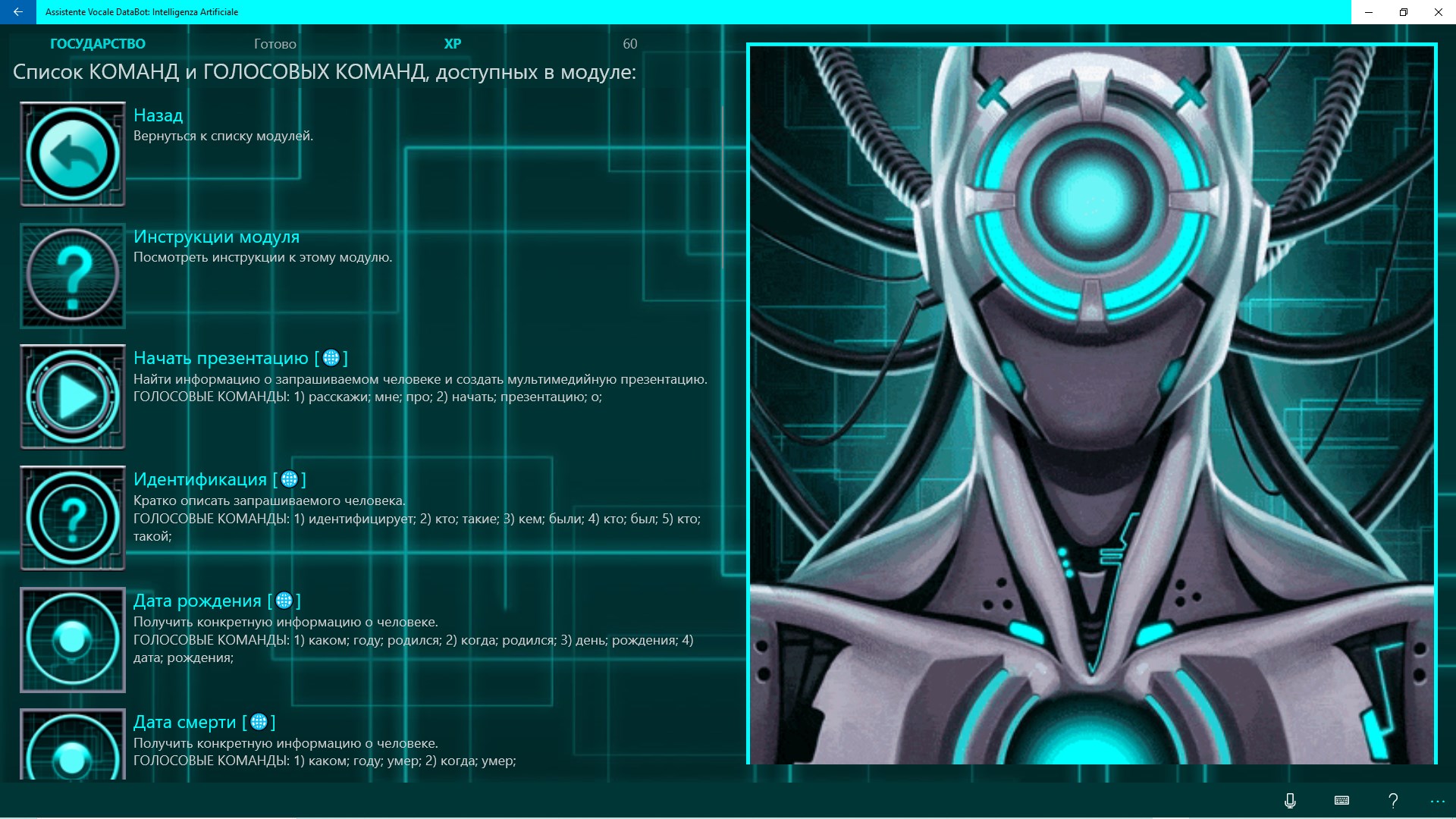Screen dimensions: 1456x819
Task: Toggle globe icon on Начать презентацию
Action: (332, 357)
